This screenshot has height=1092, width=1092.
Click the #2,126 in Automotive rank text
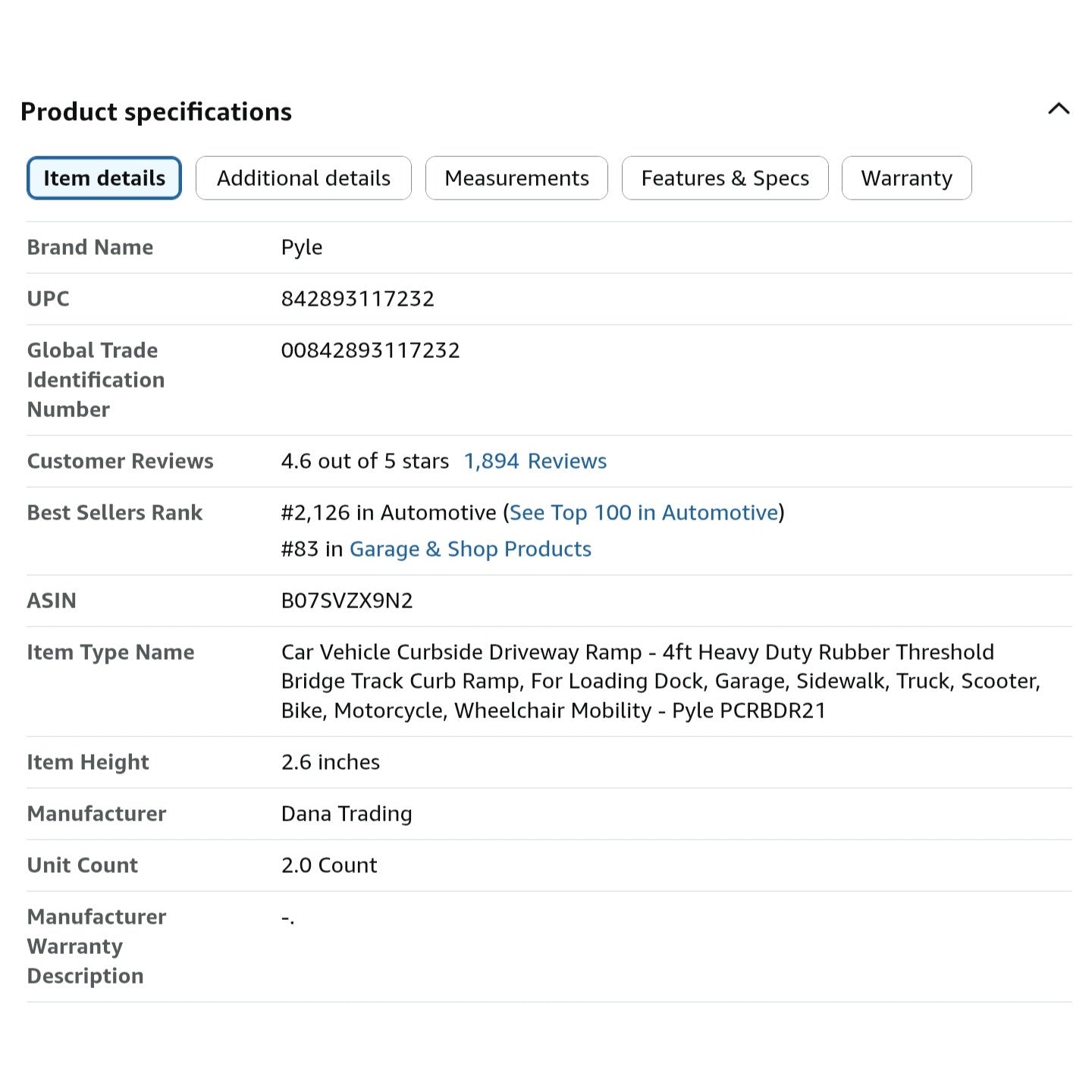tap(388, 513)
